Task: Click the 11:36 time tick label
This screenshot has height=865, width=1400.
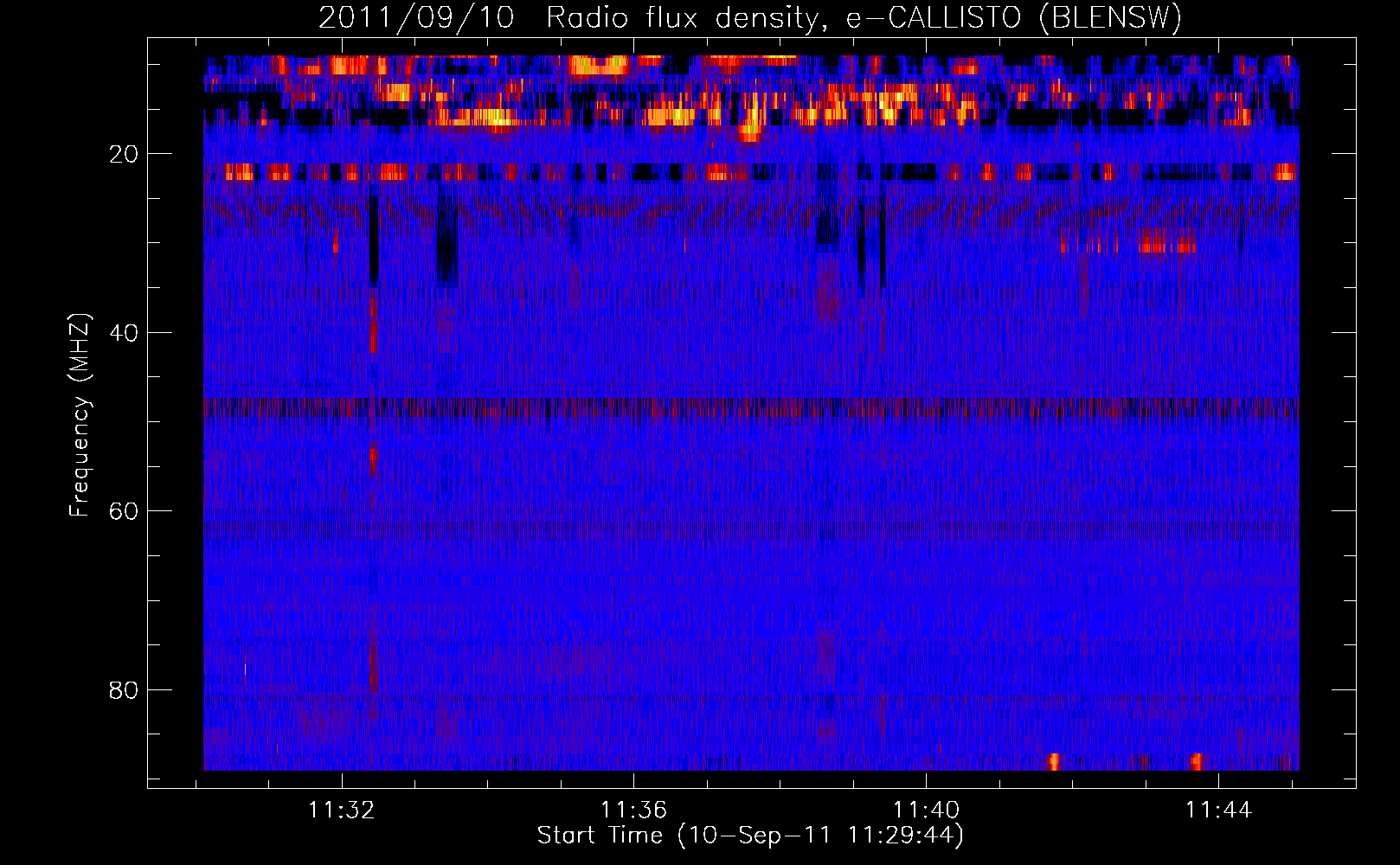Action: 634,811
